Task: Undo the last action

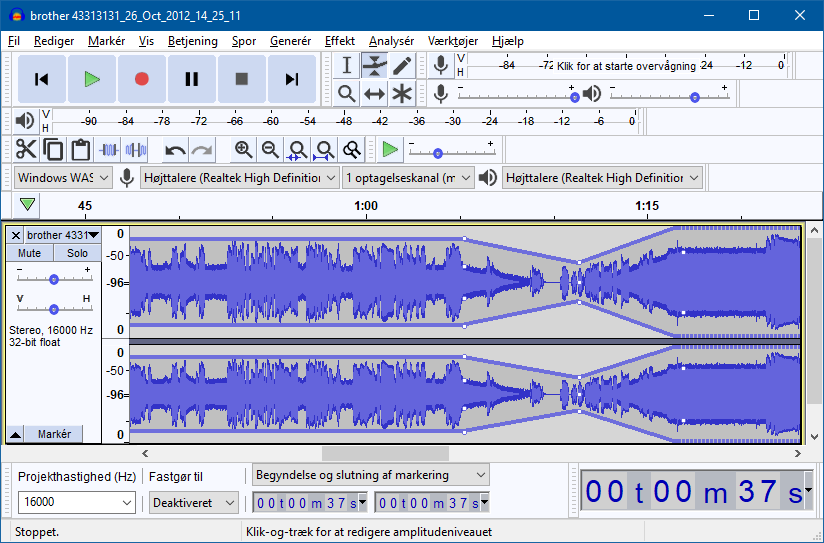Action: click(x=174, y=150)
